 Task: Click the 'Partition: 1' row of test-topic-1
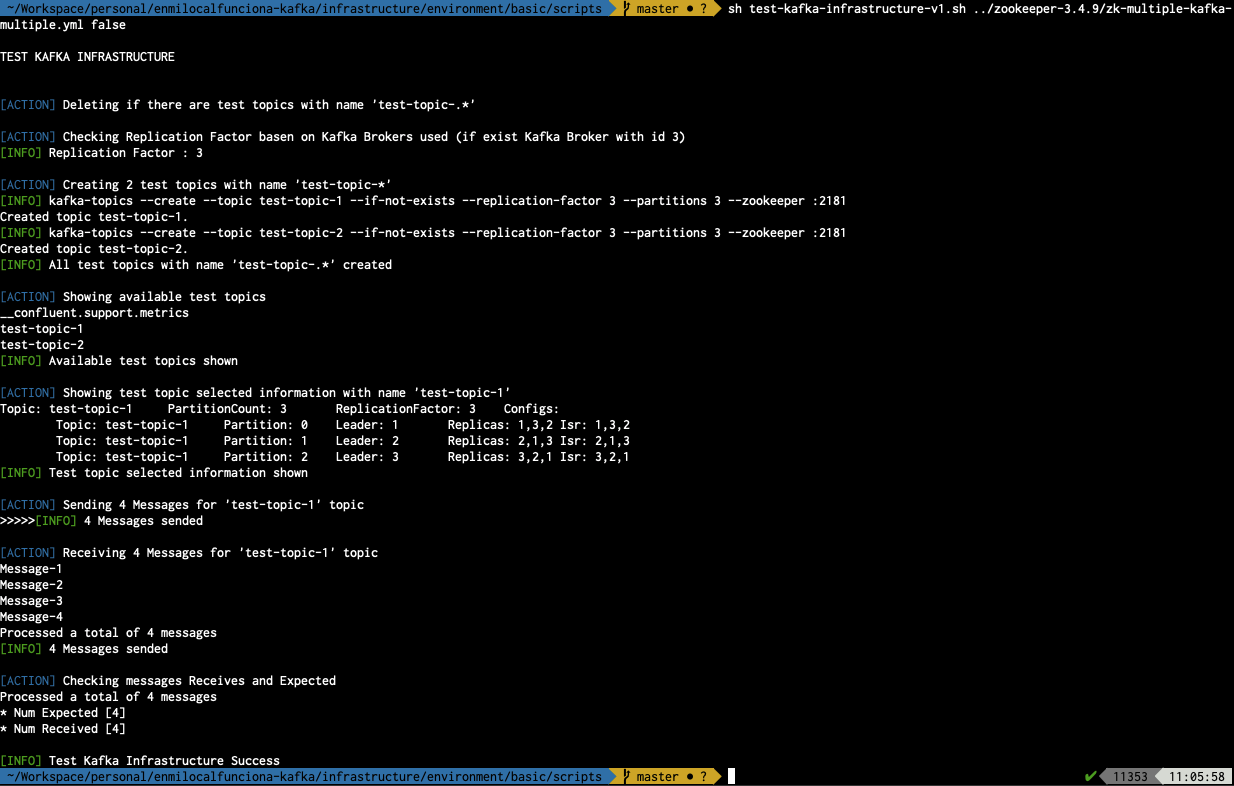click(343, 441)
